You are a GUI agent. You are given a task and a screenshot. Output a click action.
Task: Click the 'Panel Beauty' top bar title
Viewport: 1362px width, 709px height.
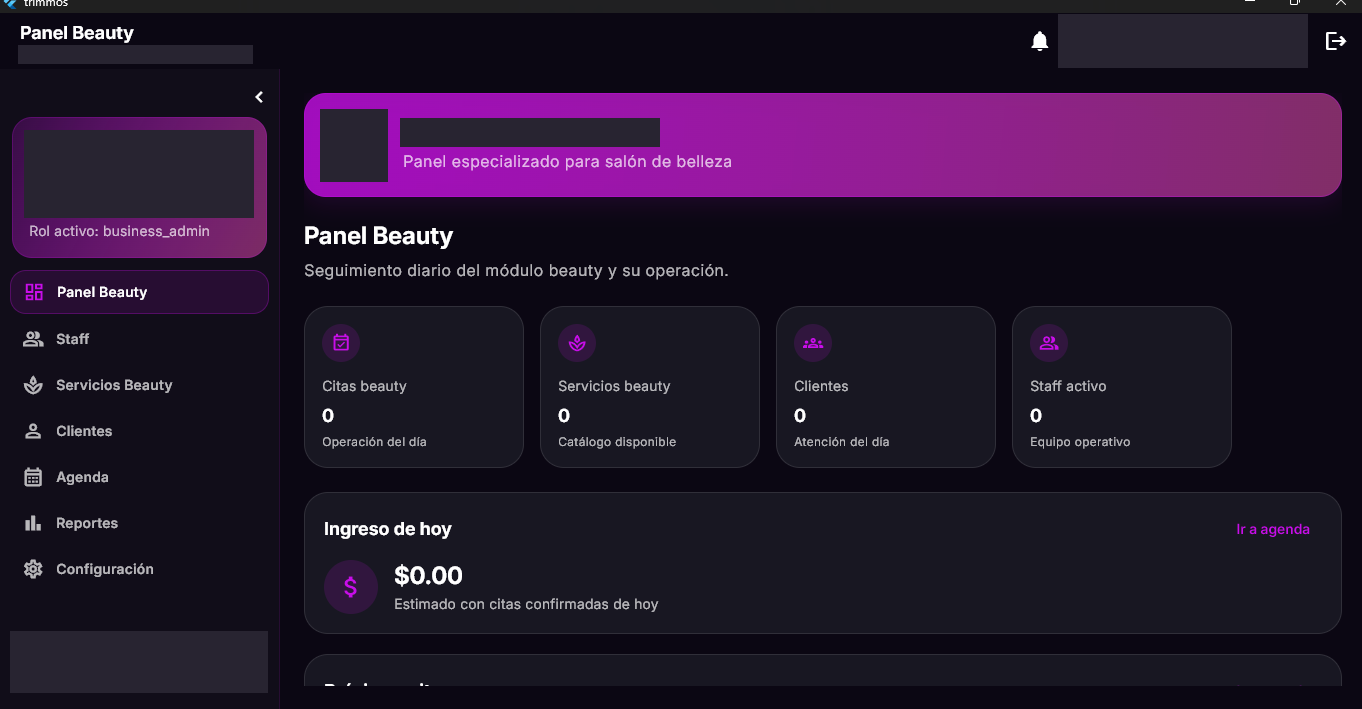[77, 33]
